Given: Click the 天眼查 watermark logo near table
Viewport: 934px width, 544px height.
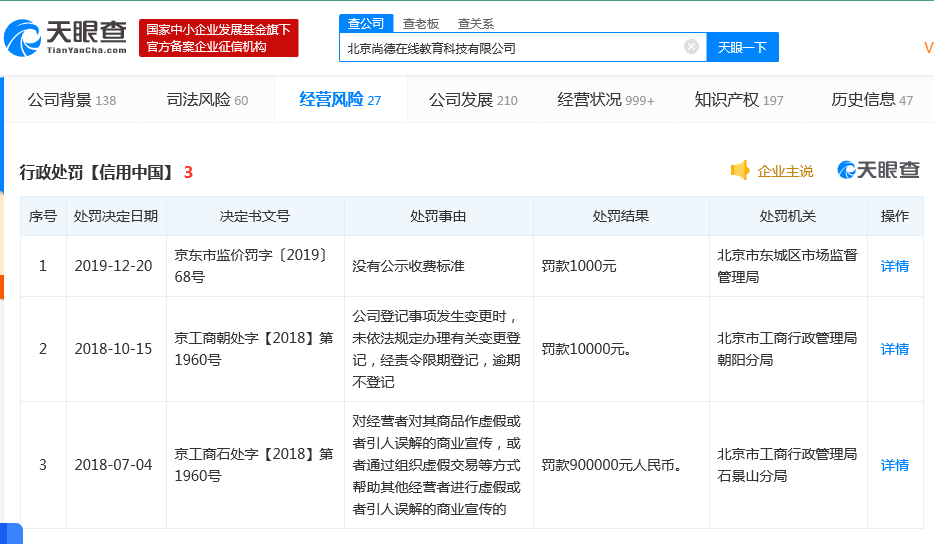Looking at the screenshot, I should (879, 170).
